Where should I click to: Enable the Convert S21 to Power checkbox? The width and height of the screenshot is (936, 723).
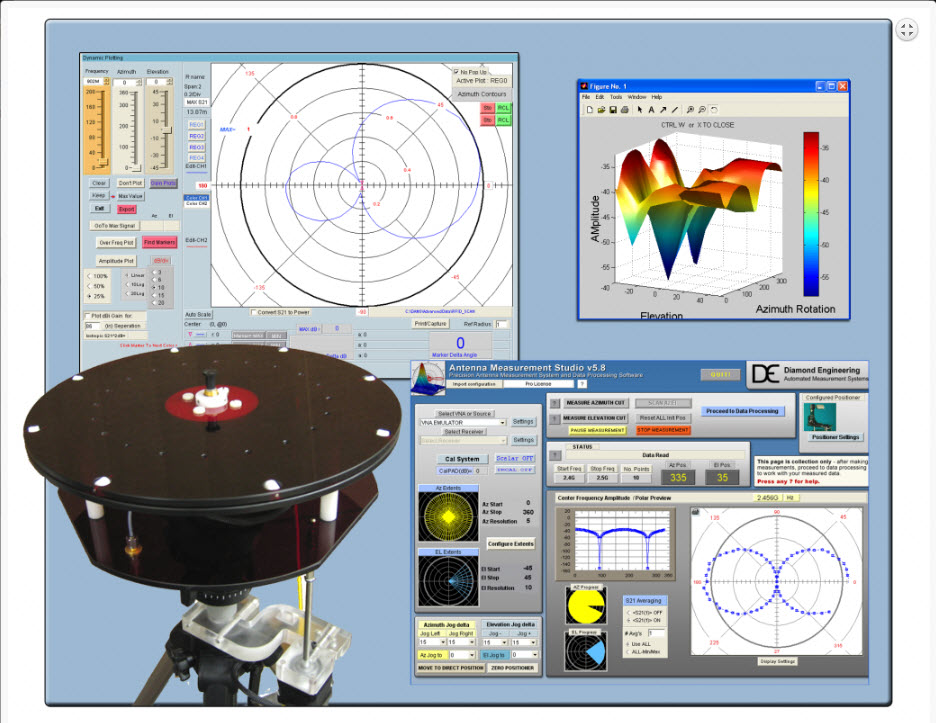(254, 312)
